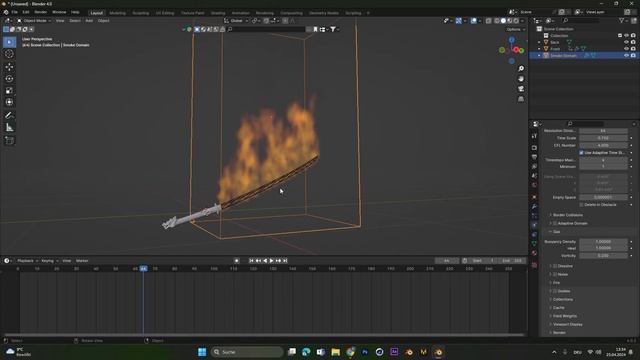The width and height of the screenshot is (640, 360).
Task: Toggle the camera view icon
Action: click(x=521, y=89)
